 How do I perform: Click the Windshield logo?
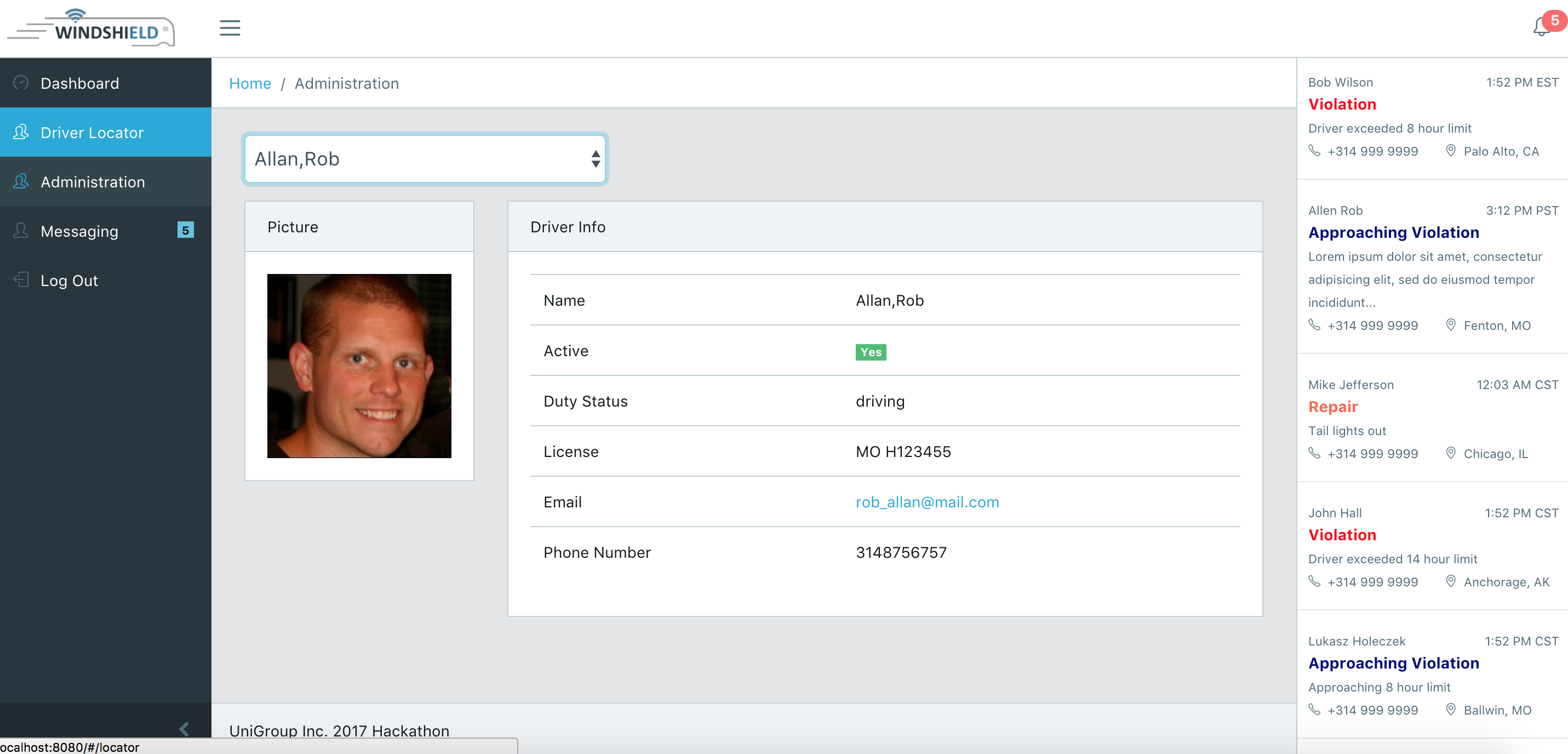(91, 28)
